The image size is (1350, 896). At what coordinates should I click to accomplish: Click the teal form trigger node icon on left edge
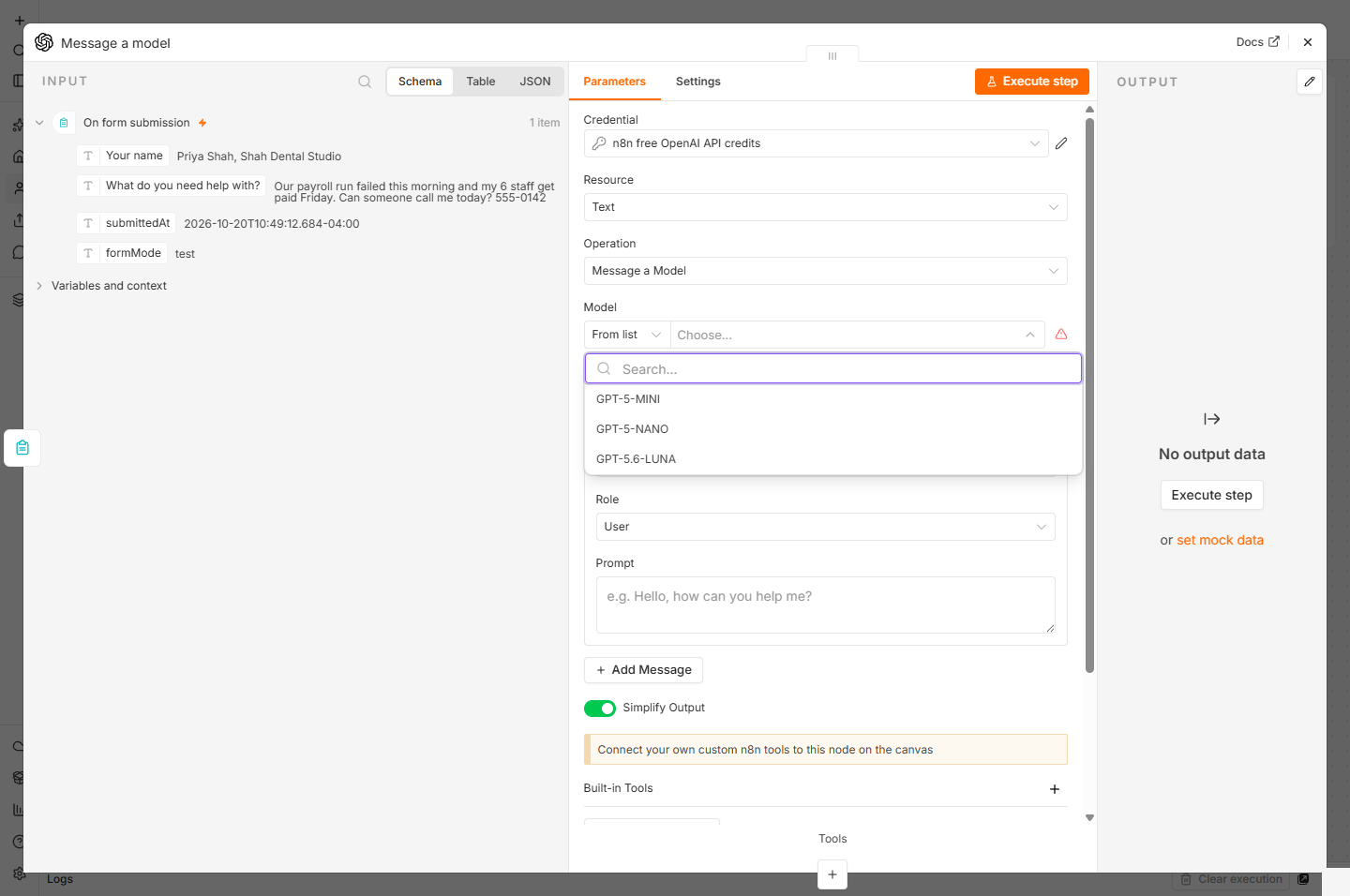pyautogui.click(x=22, y=448)
